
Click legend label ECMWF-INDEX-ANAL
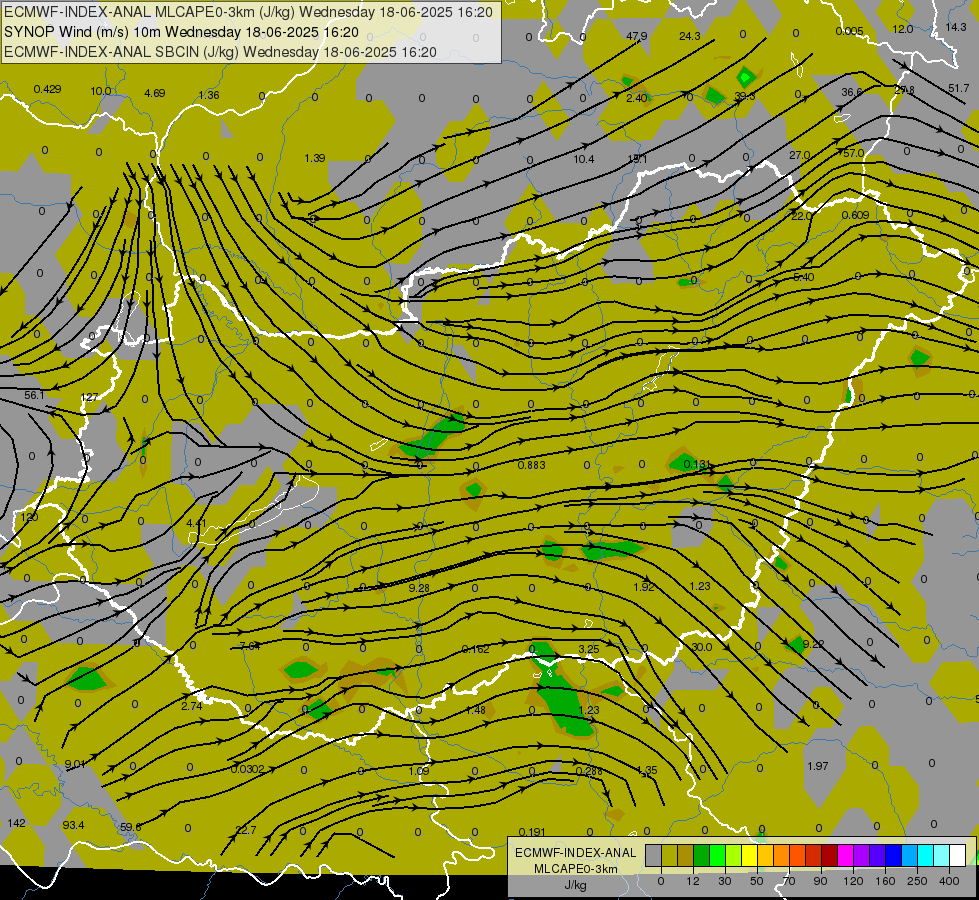pyautogui.click(x=576, y=853)
